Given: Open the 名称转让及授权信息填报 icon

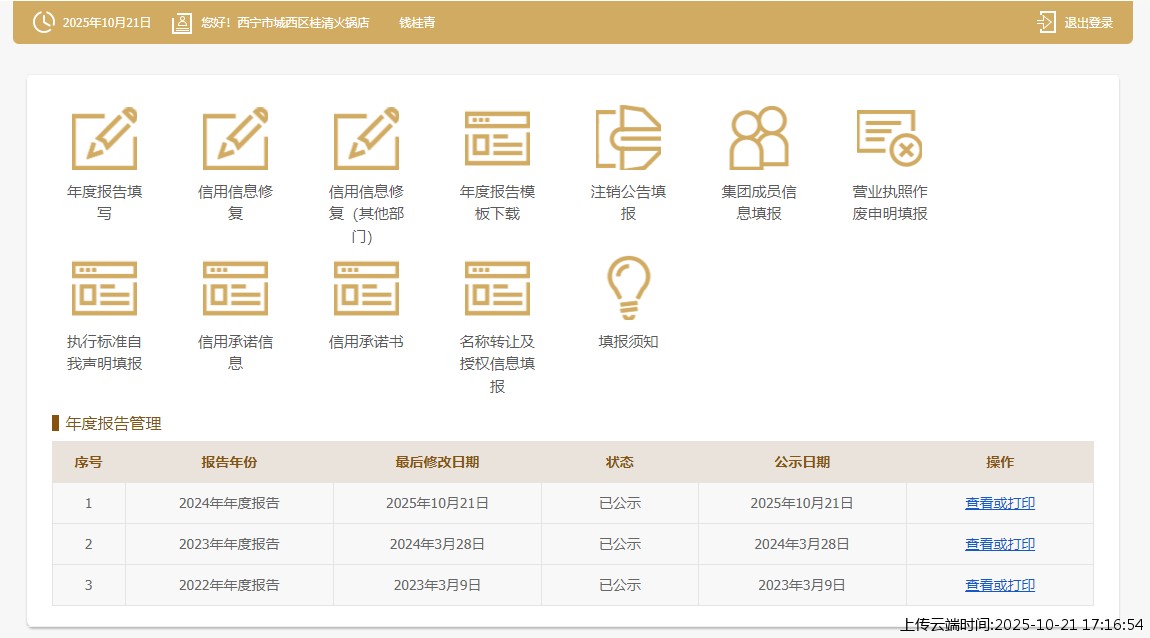Looking at the screenshot, I should (x=497, y=289).
